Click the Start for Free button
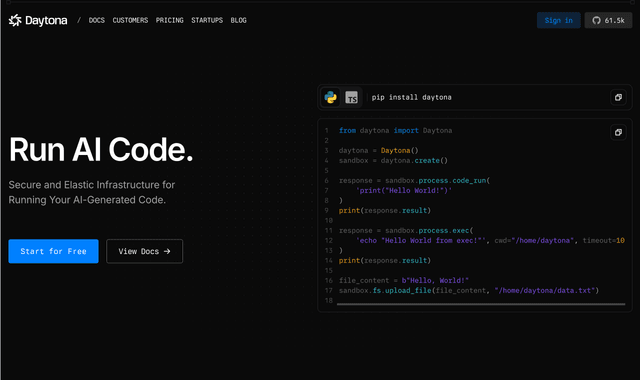 coord(53,251)
